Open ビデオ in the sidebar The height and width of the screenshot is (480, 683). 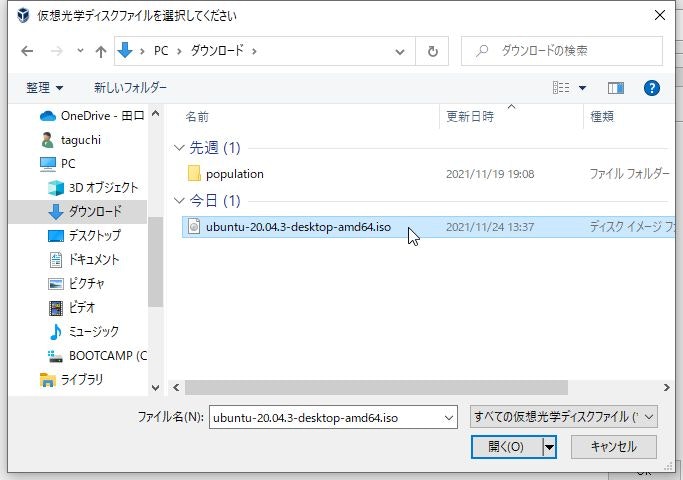71,308
